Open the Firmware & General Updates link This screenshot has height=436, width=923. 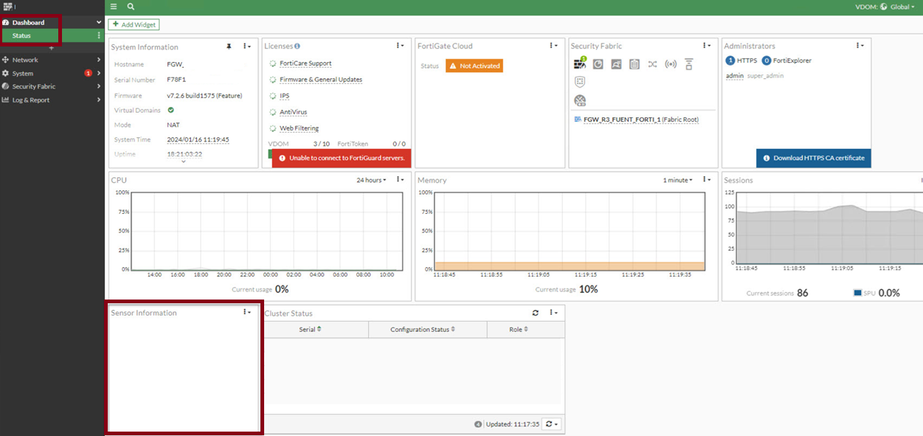321,79
